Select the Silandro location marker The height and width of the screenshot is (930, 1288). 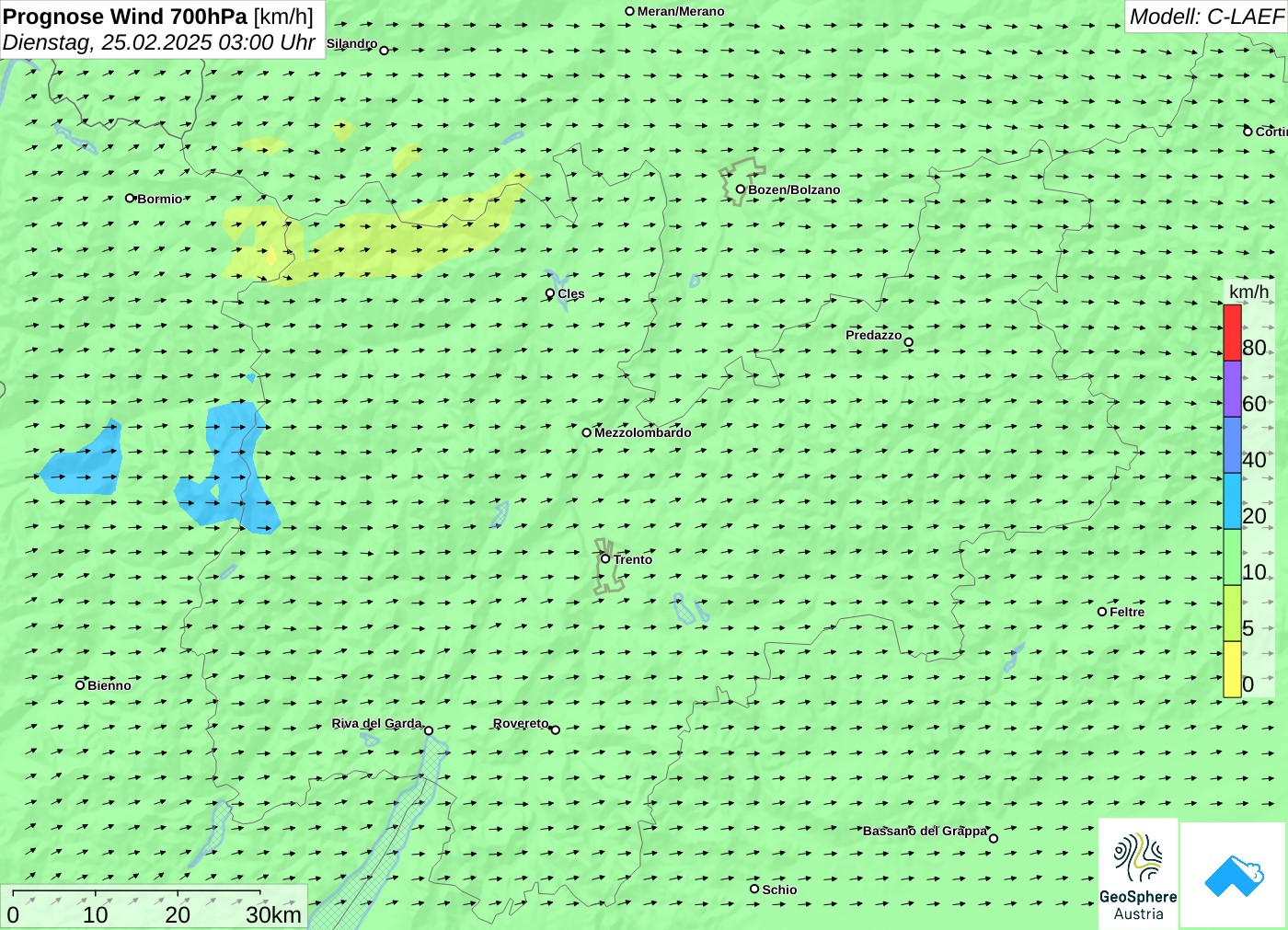[x=384, y=51]
